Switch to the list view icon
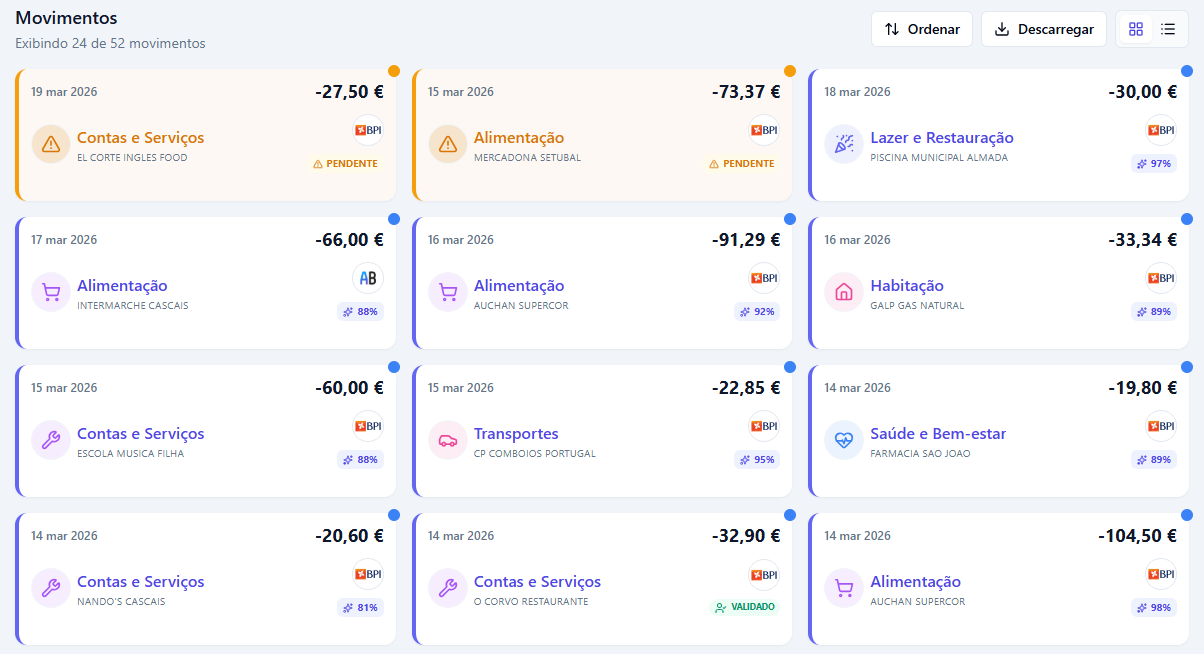The width and height of the screenshot is (1204, 654). [1167, 29]
